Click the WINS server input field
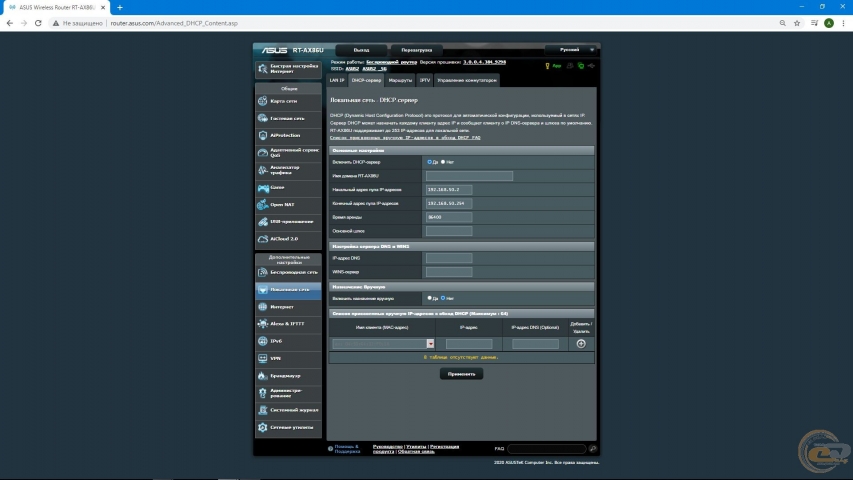853x480 pixels. [449, 272]
